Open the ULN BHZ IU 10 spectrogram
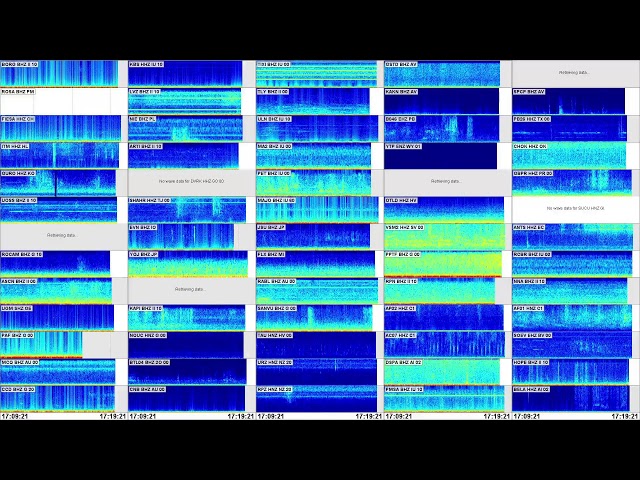The height and width of the screenshot is (480, 640). (317, 128)
